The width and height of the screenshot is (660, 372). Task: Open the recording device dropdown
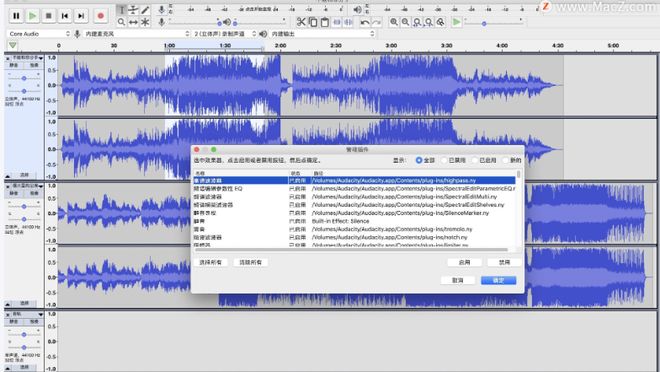pyautogui.click(x=137, y=34)
